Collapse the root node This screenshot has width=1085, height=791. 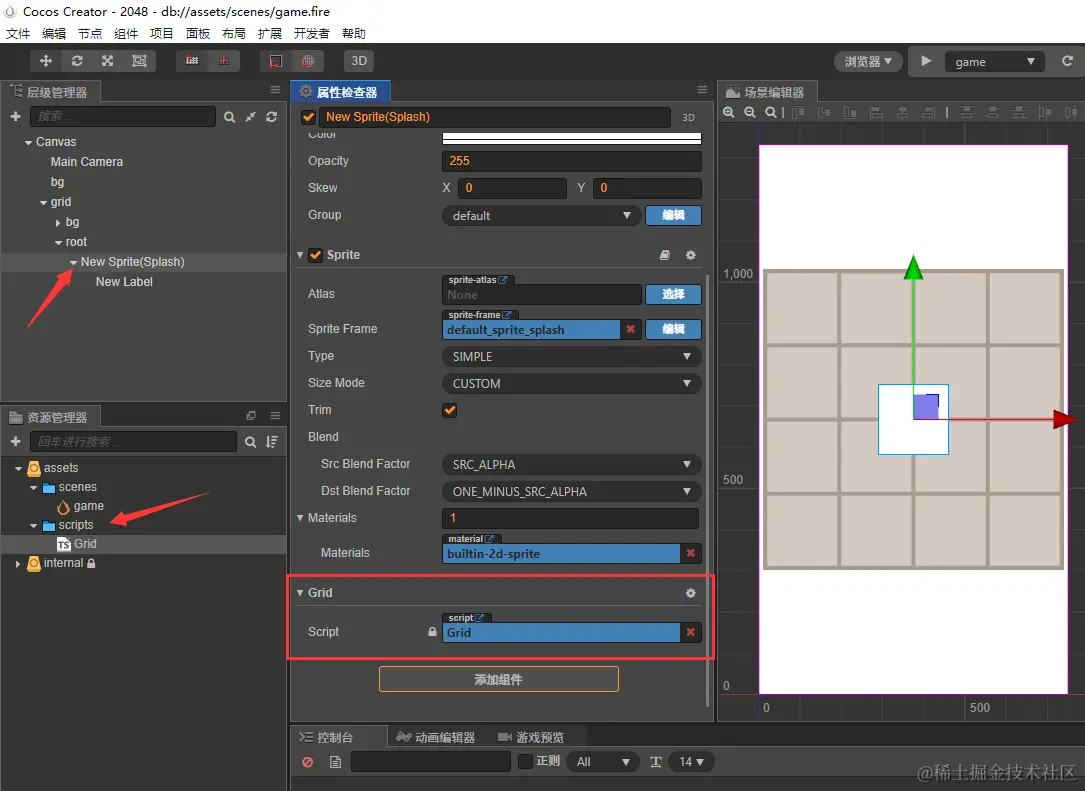click(x=58, y=242)
